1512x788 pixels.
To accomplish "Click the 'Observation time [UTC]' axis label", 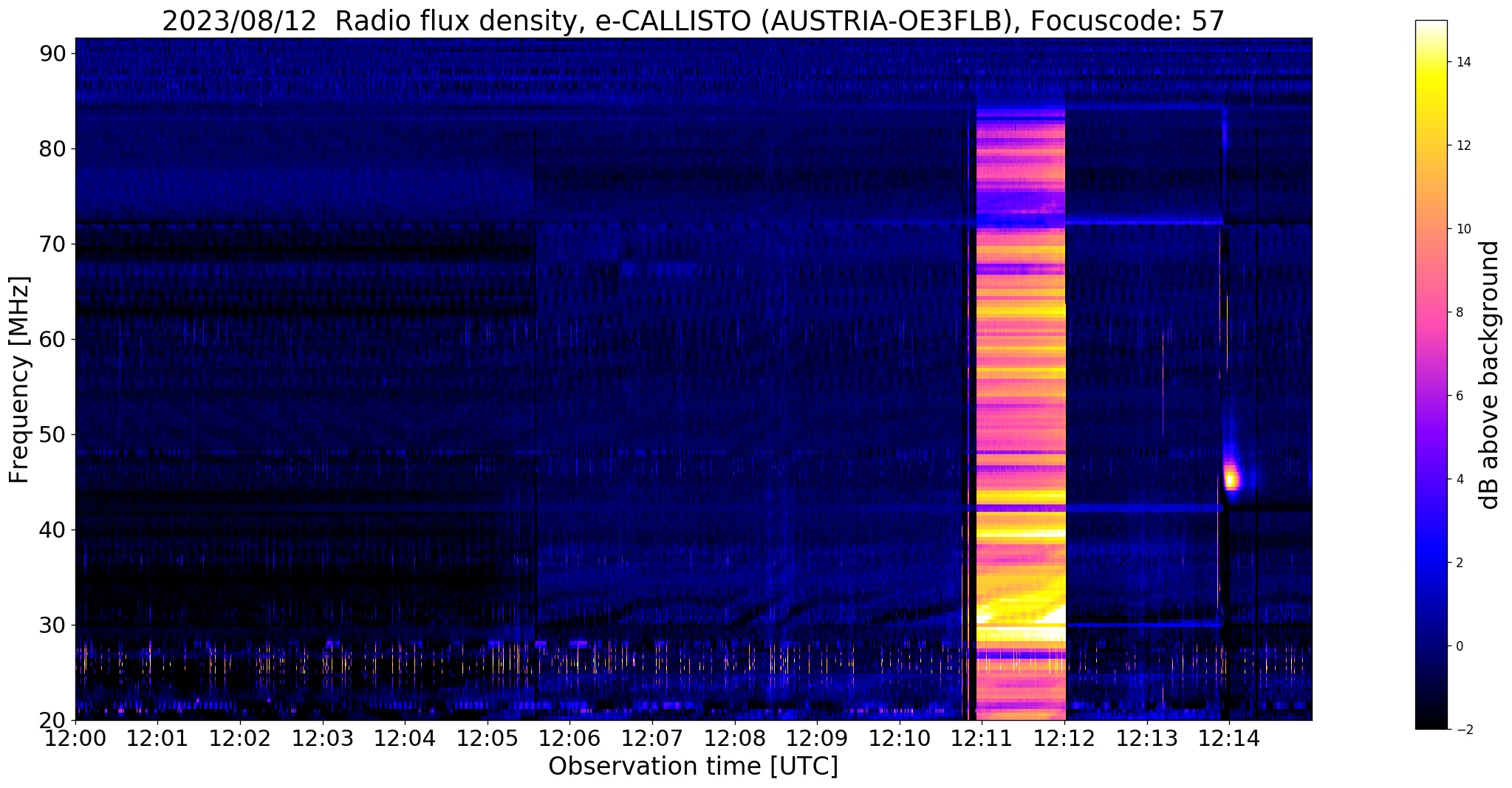I will [x=693, y=767].
